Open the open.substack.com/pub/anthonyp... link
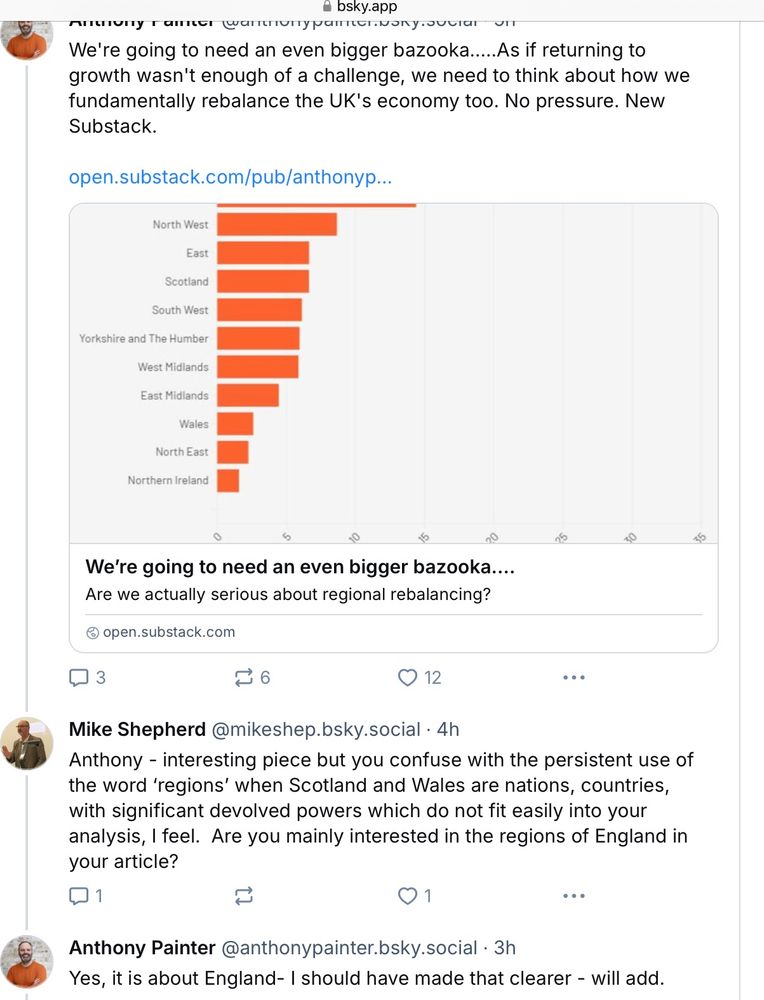 pyautogui.click(x=230, y=177)
